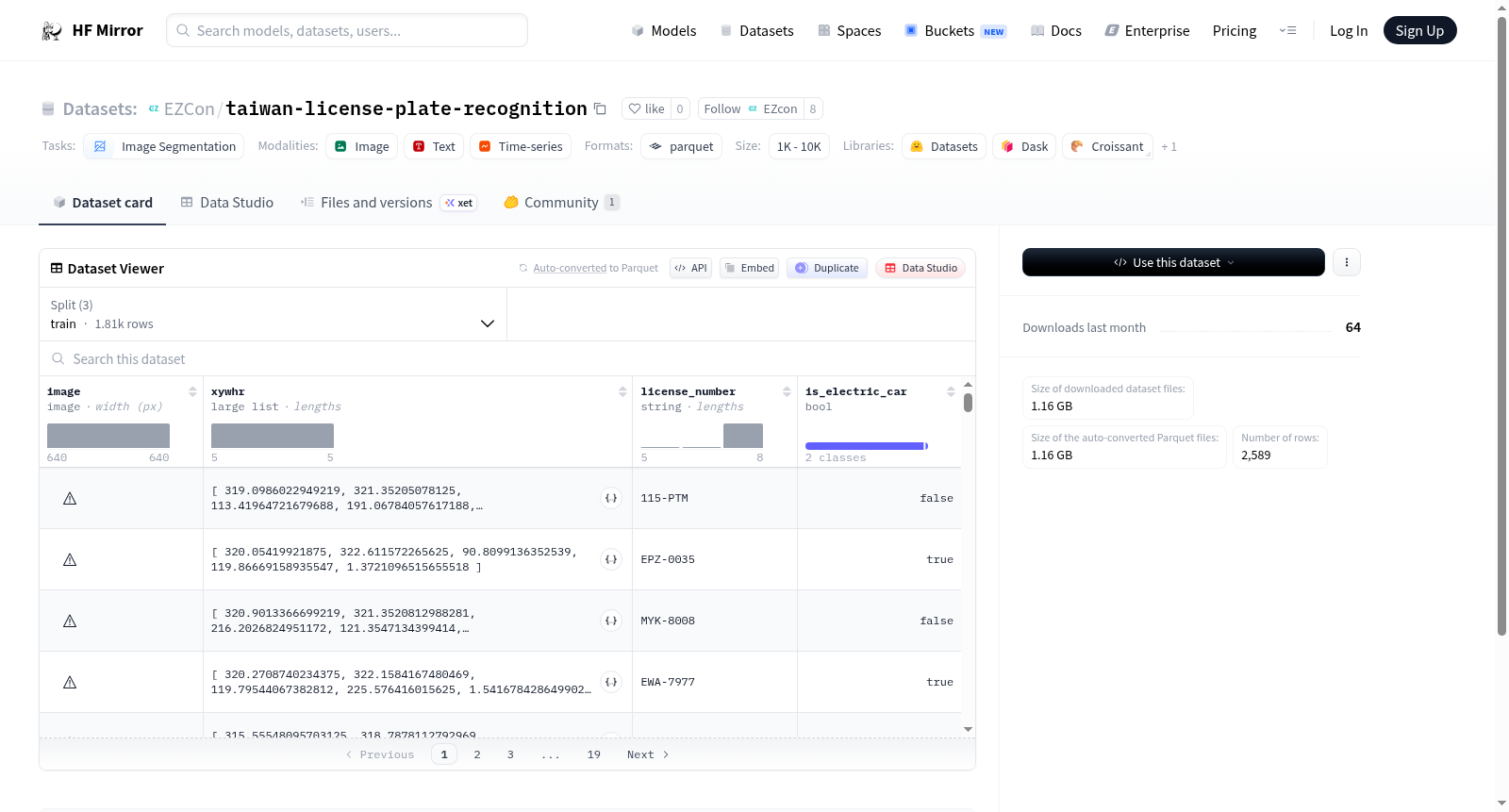Select the Croissant library tag
This screenshot has width=1509, height=812.
click(x=1107, y=146)
